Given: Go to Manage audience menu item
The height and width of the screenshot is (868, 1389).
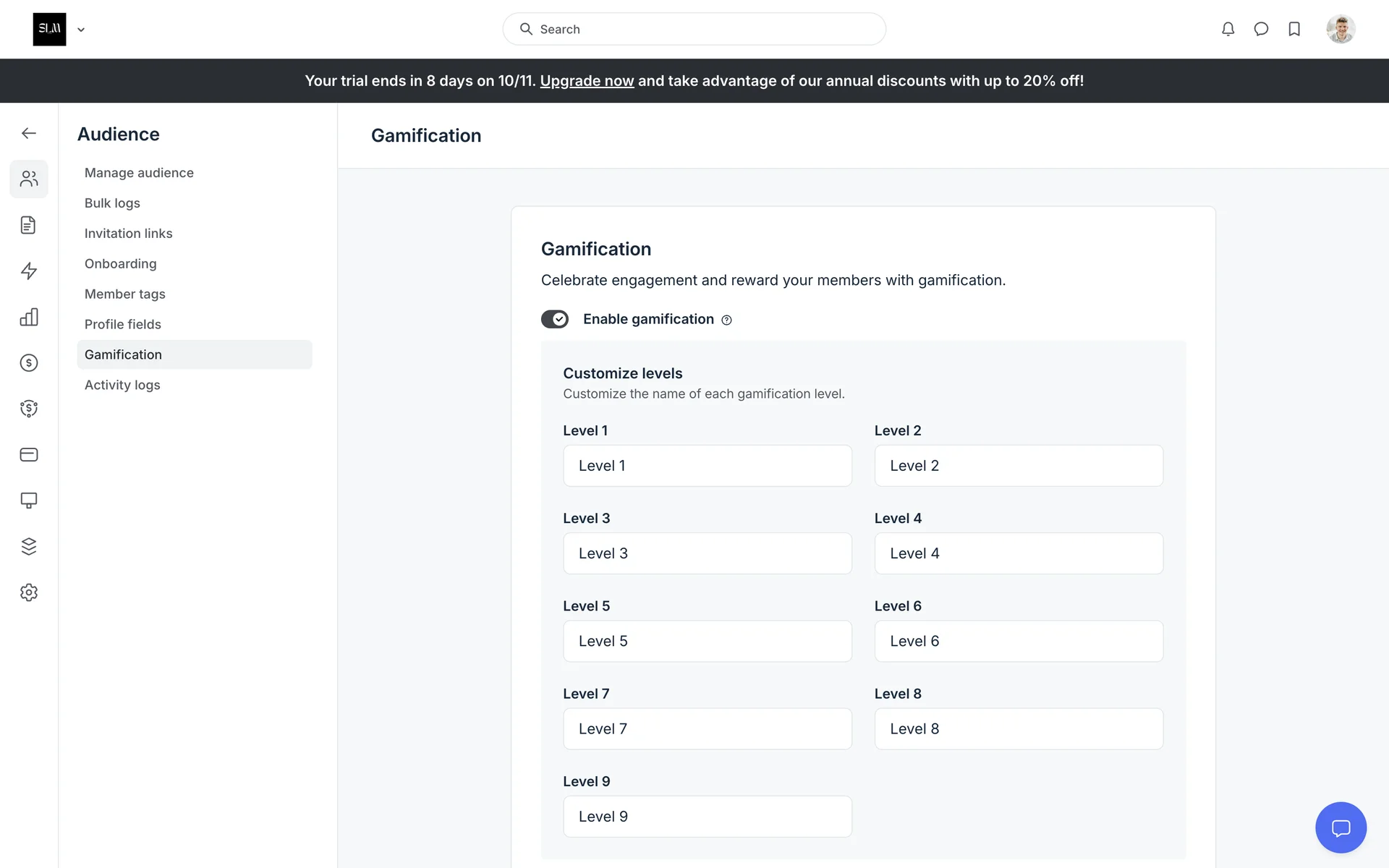Looking at the screenshot, I should [139, 173].
